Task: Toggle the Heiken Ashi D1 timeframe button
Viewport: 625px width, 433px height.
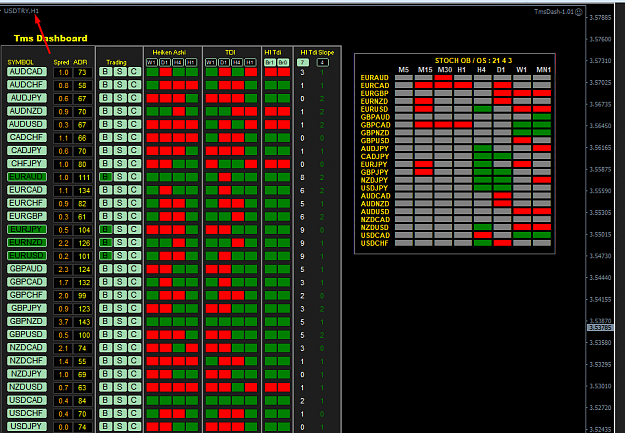Action: pyautogui.click(x=165, y=63)
